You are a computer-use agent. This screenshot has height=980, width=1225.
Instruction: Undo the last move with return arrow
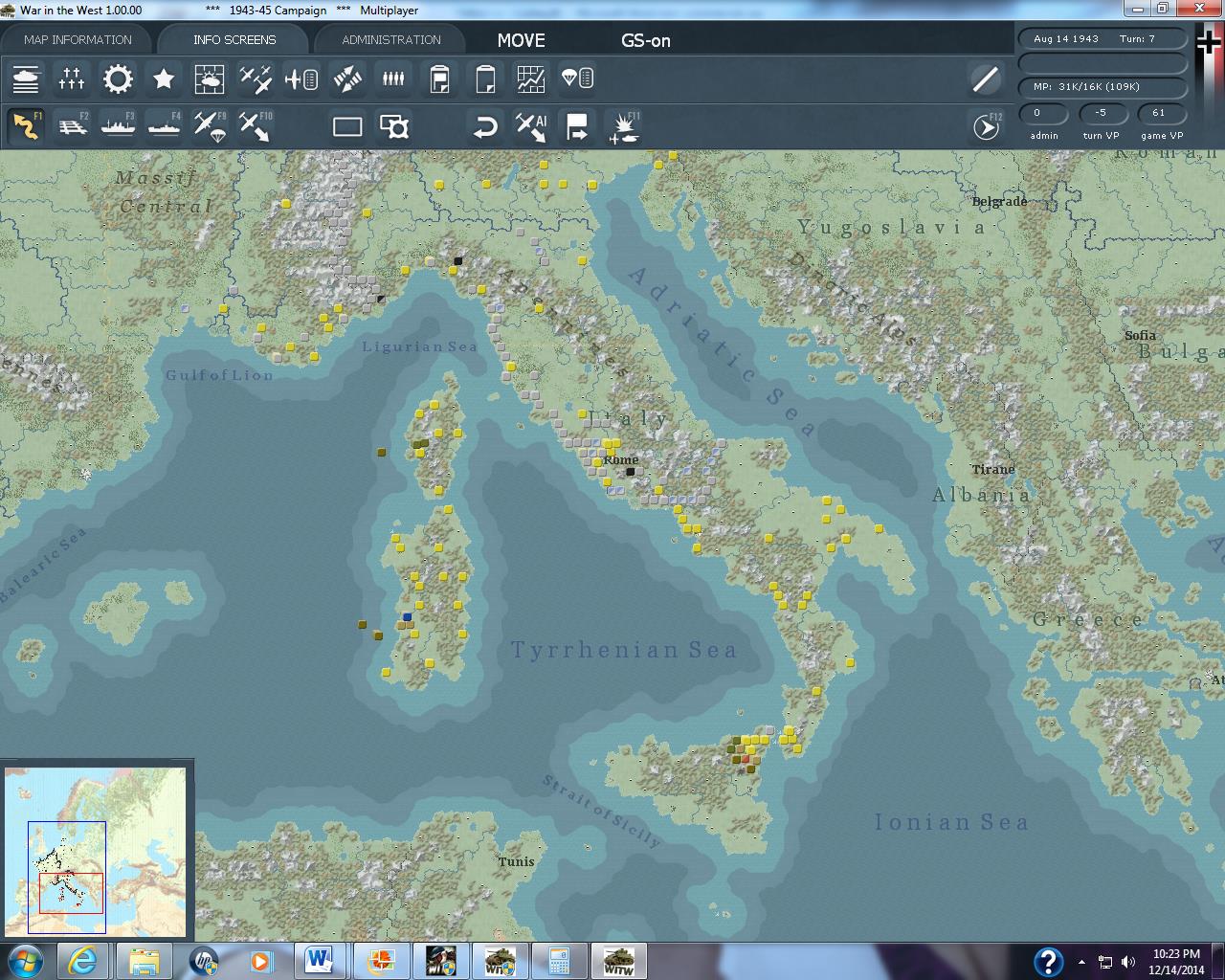(x=485, y=126)
